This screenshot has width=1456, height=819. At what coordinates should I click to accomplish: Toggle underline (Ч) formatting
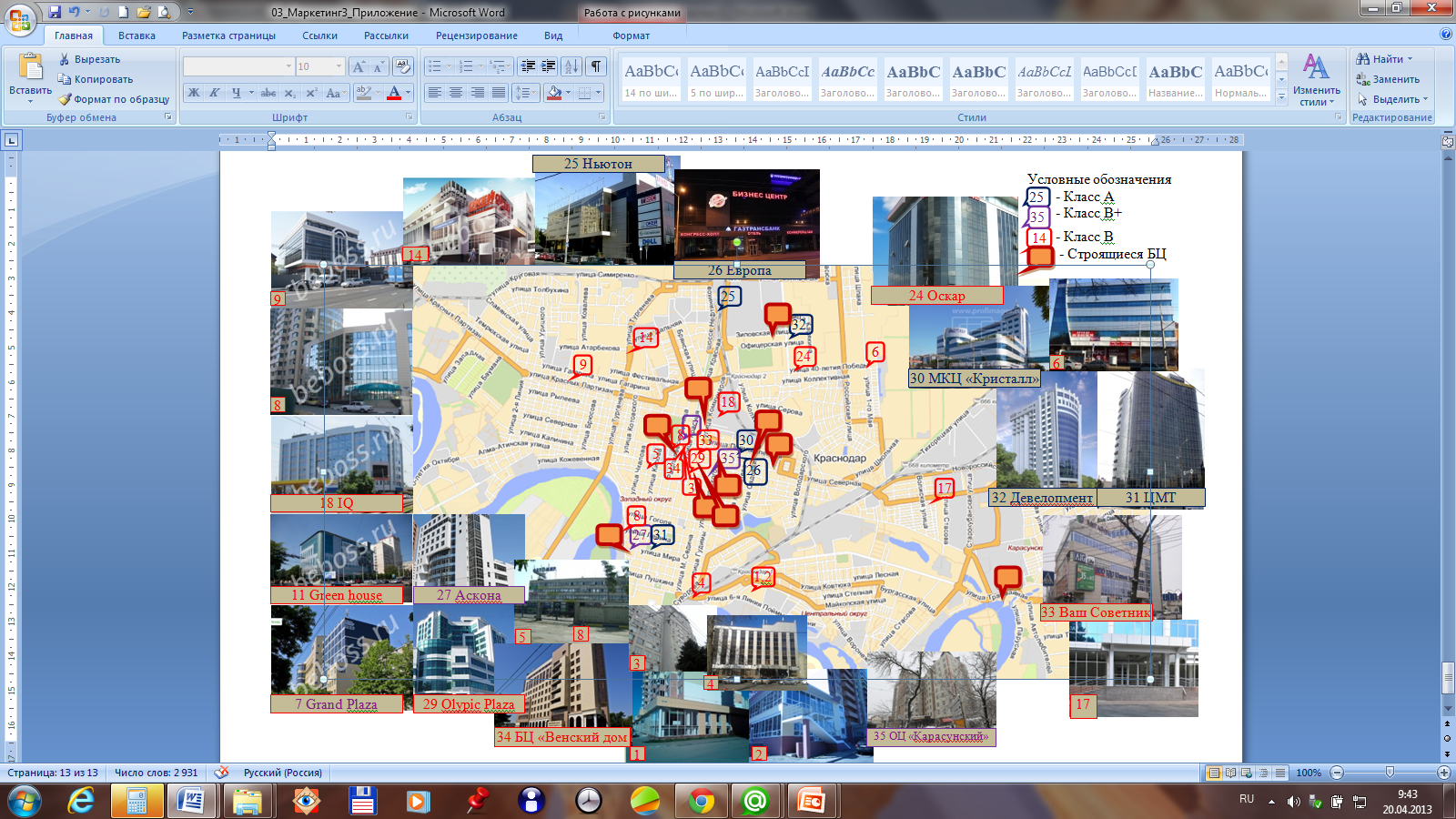237,93
